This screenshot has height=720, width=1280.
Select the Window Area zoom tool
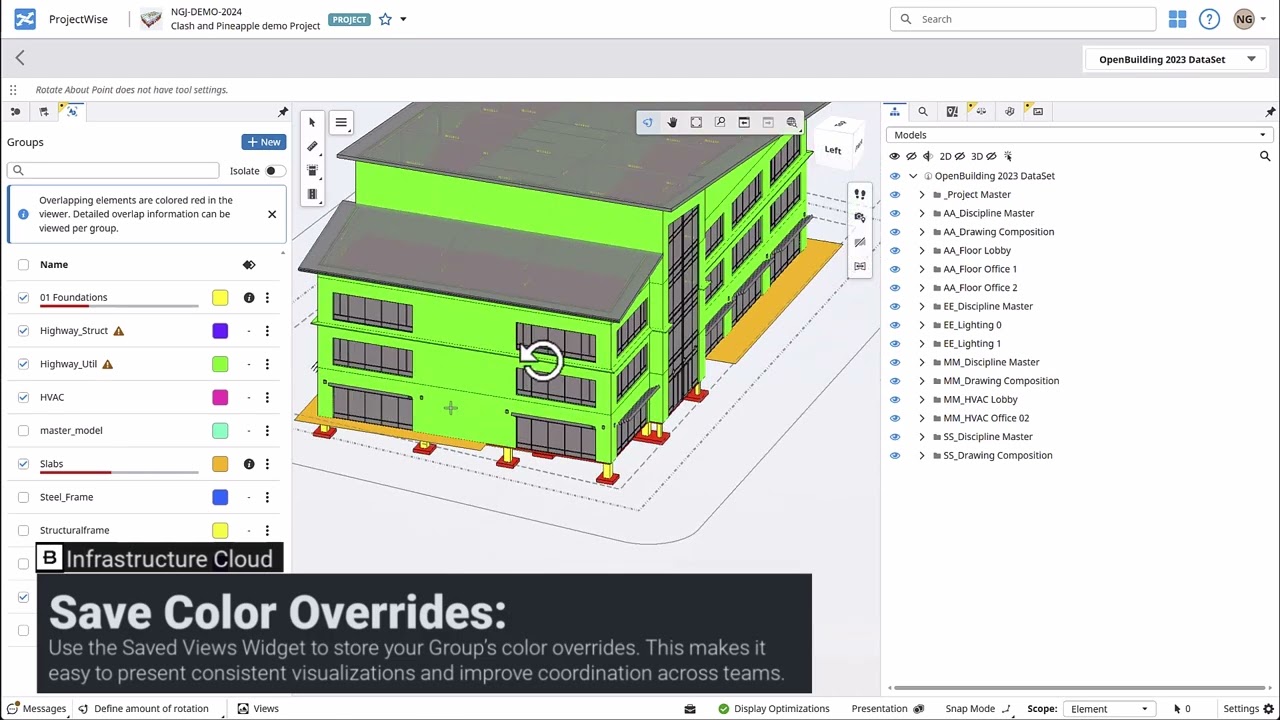click(x=720, y=122)
